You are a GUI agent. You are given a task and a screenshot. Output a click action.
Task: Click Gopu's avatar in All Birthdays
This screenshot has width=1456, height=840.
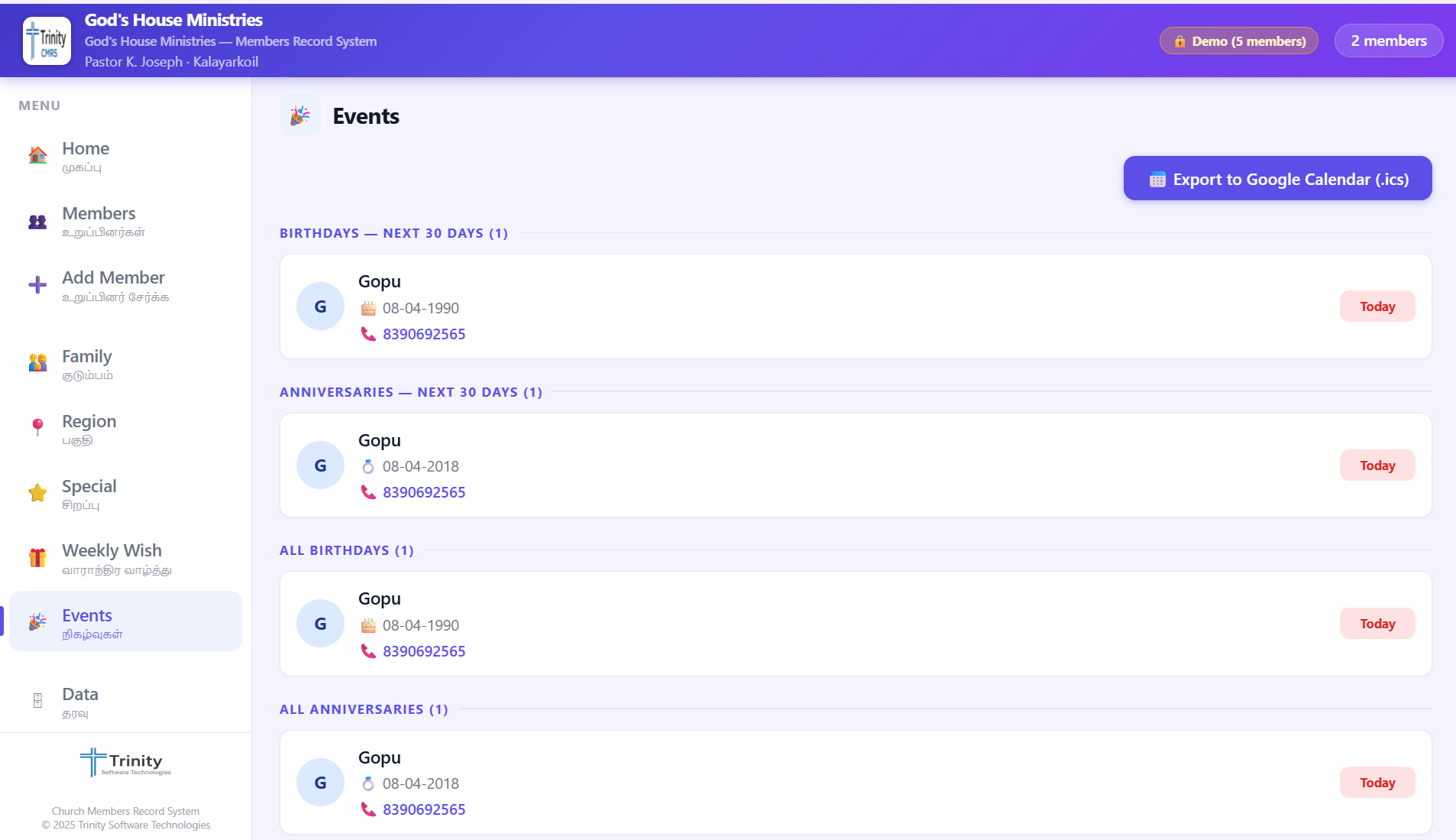[320, 624]
